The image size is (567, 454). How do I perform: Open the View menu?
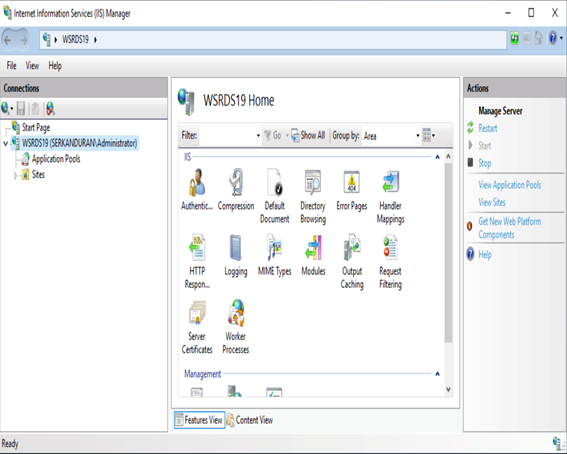32,66
